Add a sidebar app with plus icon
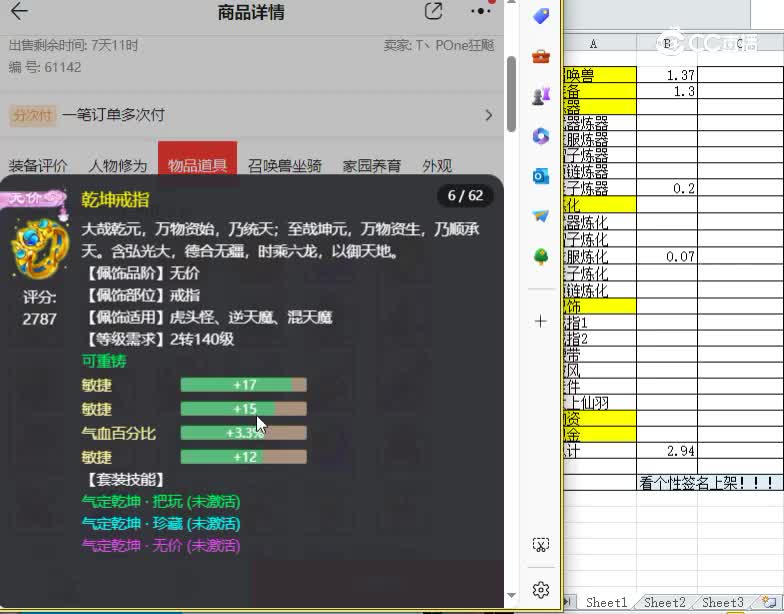Image resolution: width=784 pixels, height=614 pixels. pos(540,321)
